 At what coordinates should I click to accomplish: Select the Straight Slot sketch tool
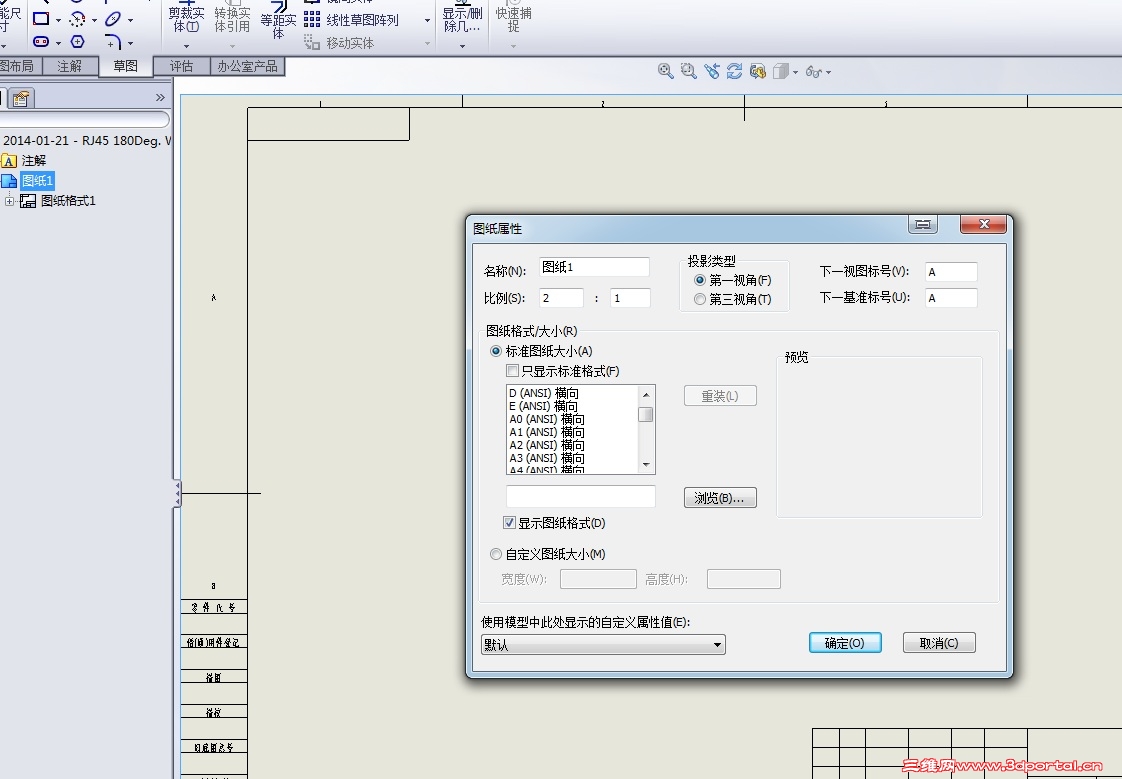42,41
